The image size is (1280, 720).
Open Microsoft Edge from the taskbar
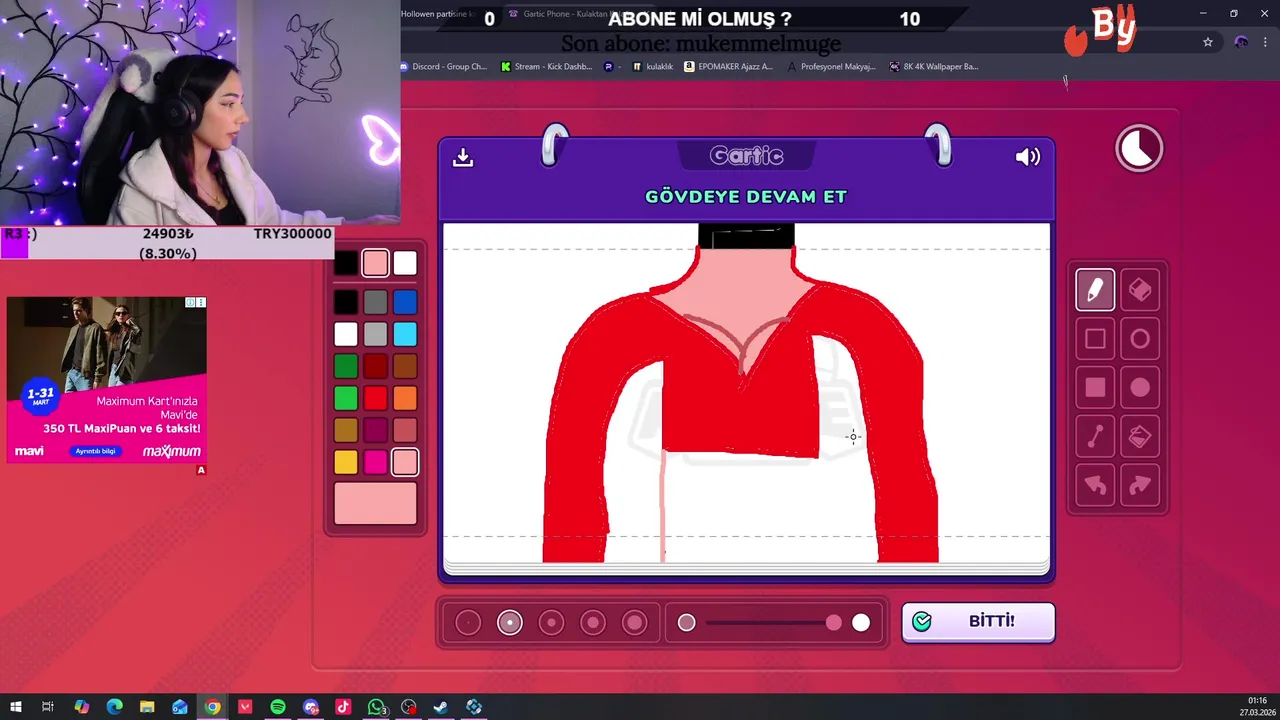[114, 707]
